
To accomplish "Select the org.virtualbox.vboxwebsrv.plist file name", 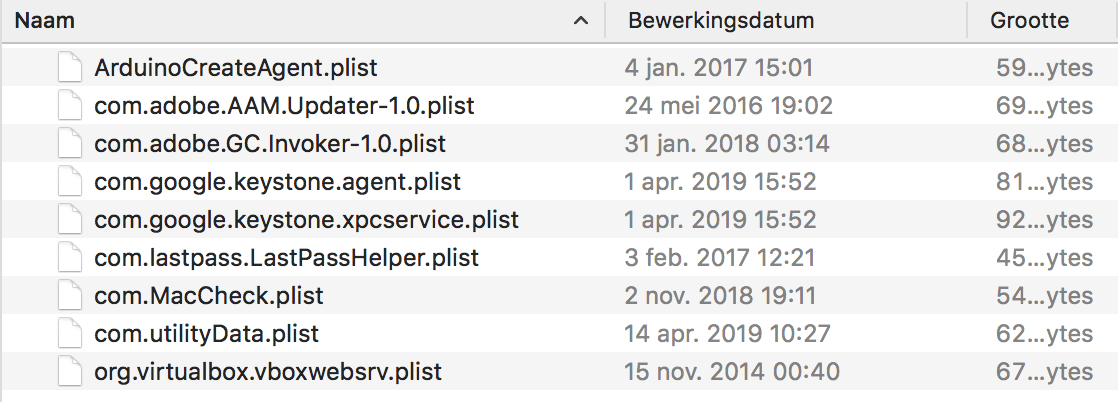I will [x=268, y=372].
